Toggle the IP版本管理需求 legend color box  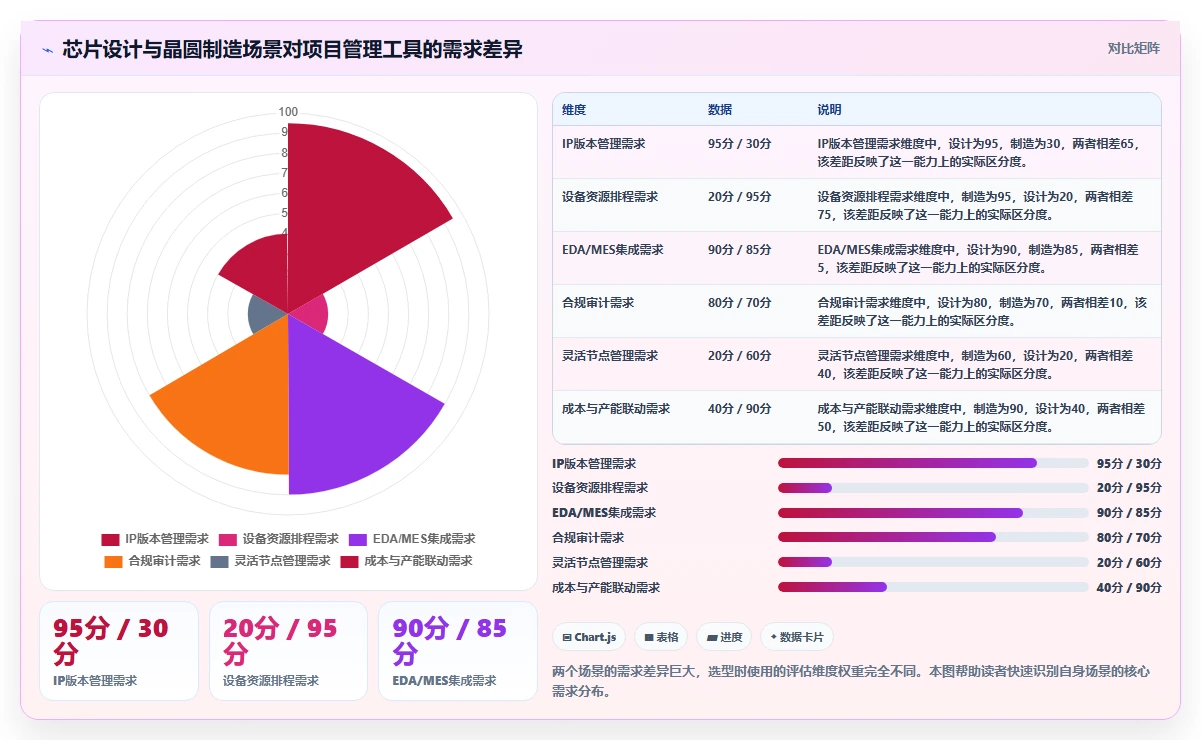coord(110,539)
